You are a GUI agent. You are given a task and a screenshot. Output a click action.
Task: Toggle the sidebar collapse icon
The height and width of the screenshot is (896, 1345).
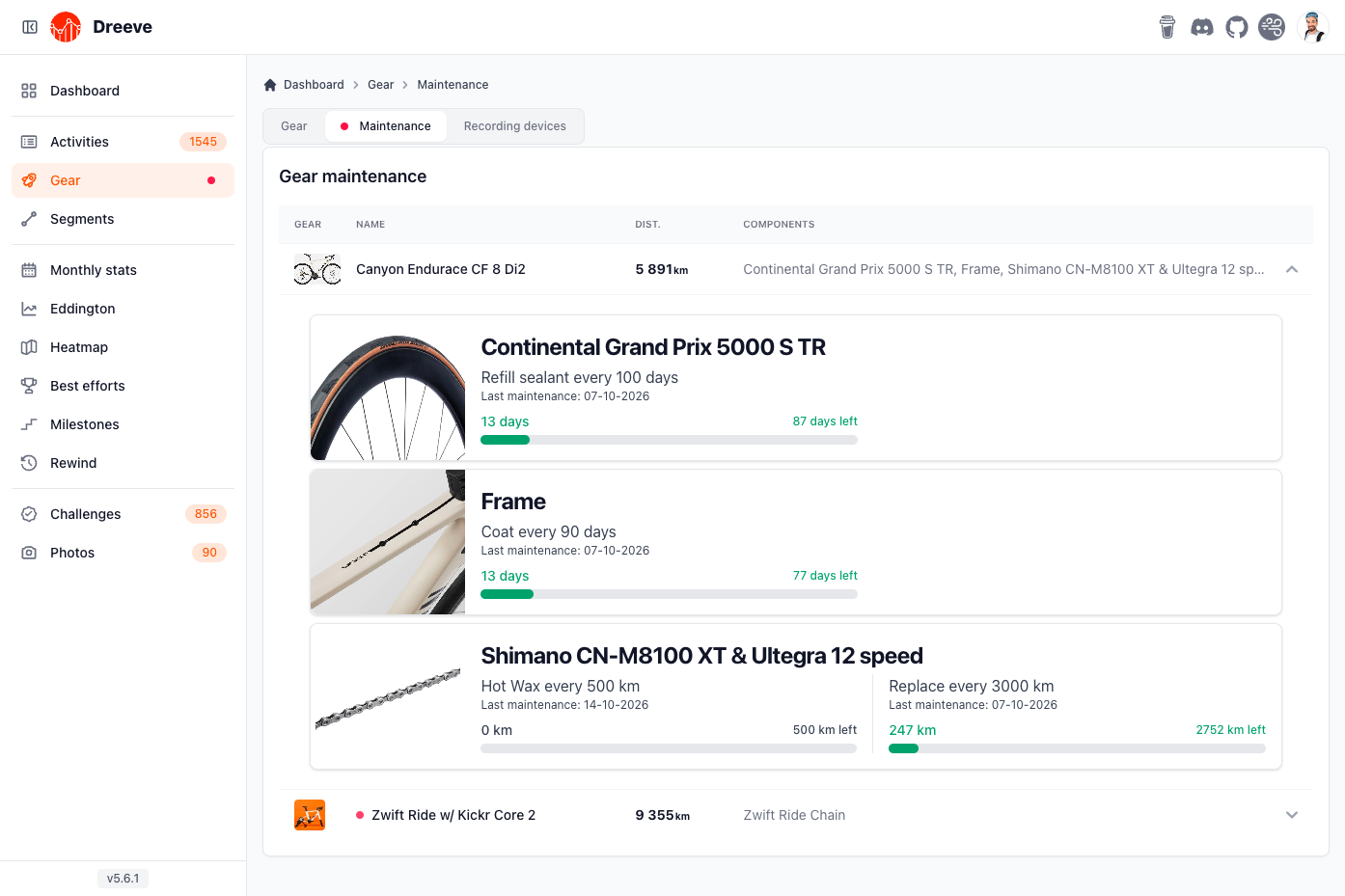click(30, 27)
